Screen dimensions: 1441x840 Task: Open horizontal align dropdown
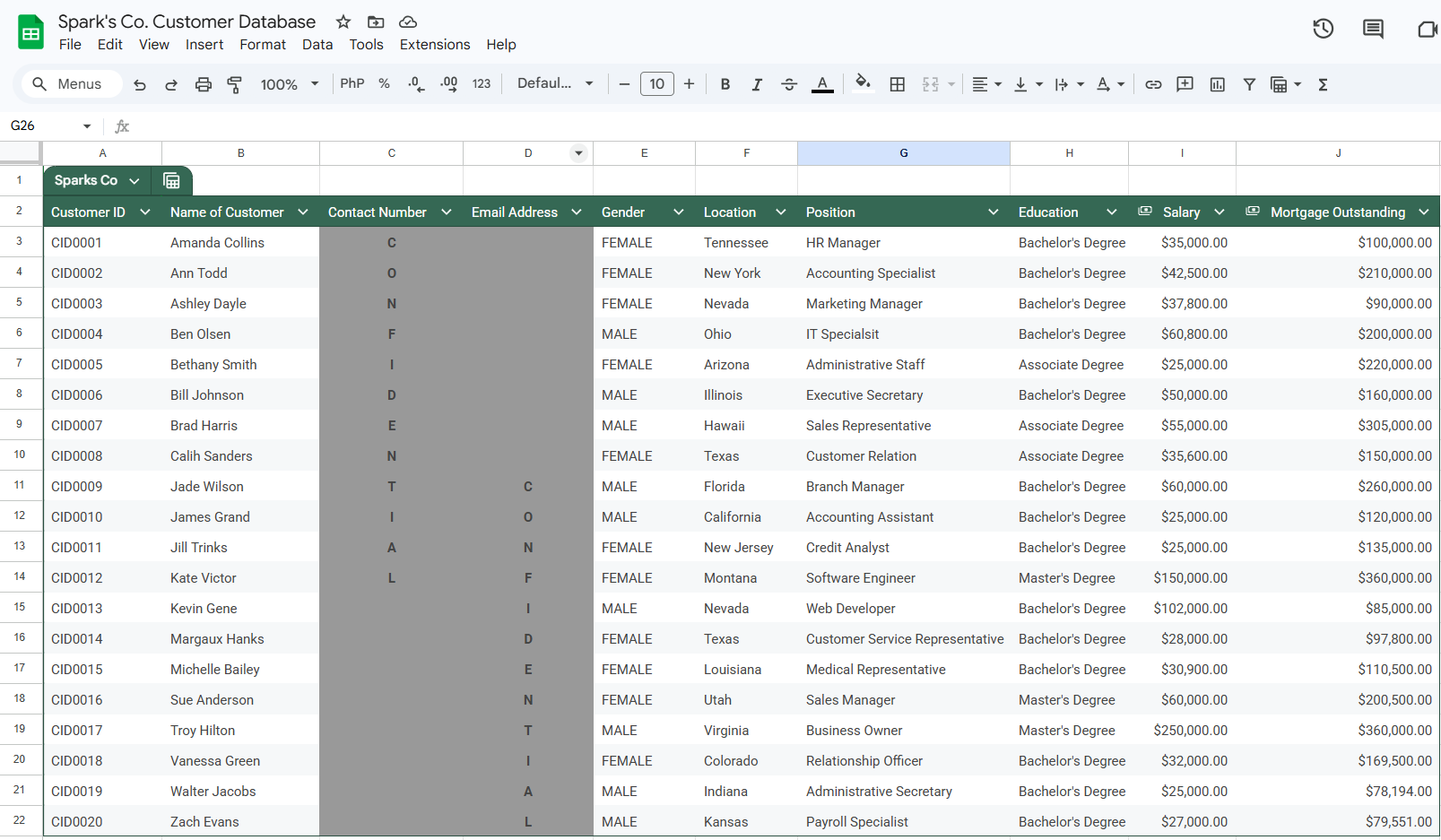point(986,84)
